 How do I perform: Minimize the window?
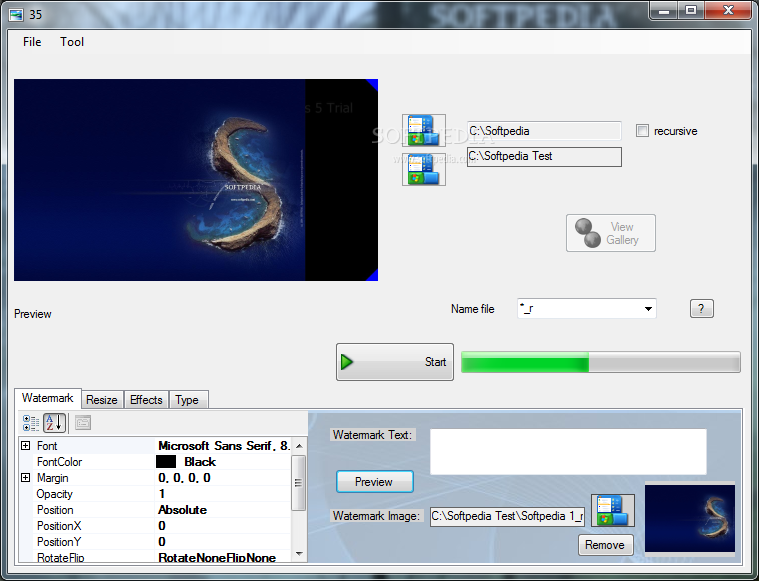click(664, 11)
